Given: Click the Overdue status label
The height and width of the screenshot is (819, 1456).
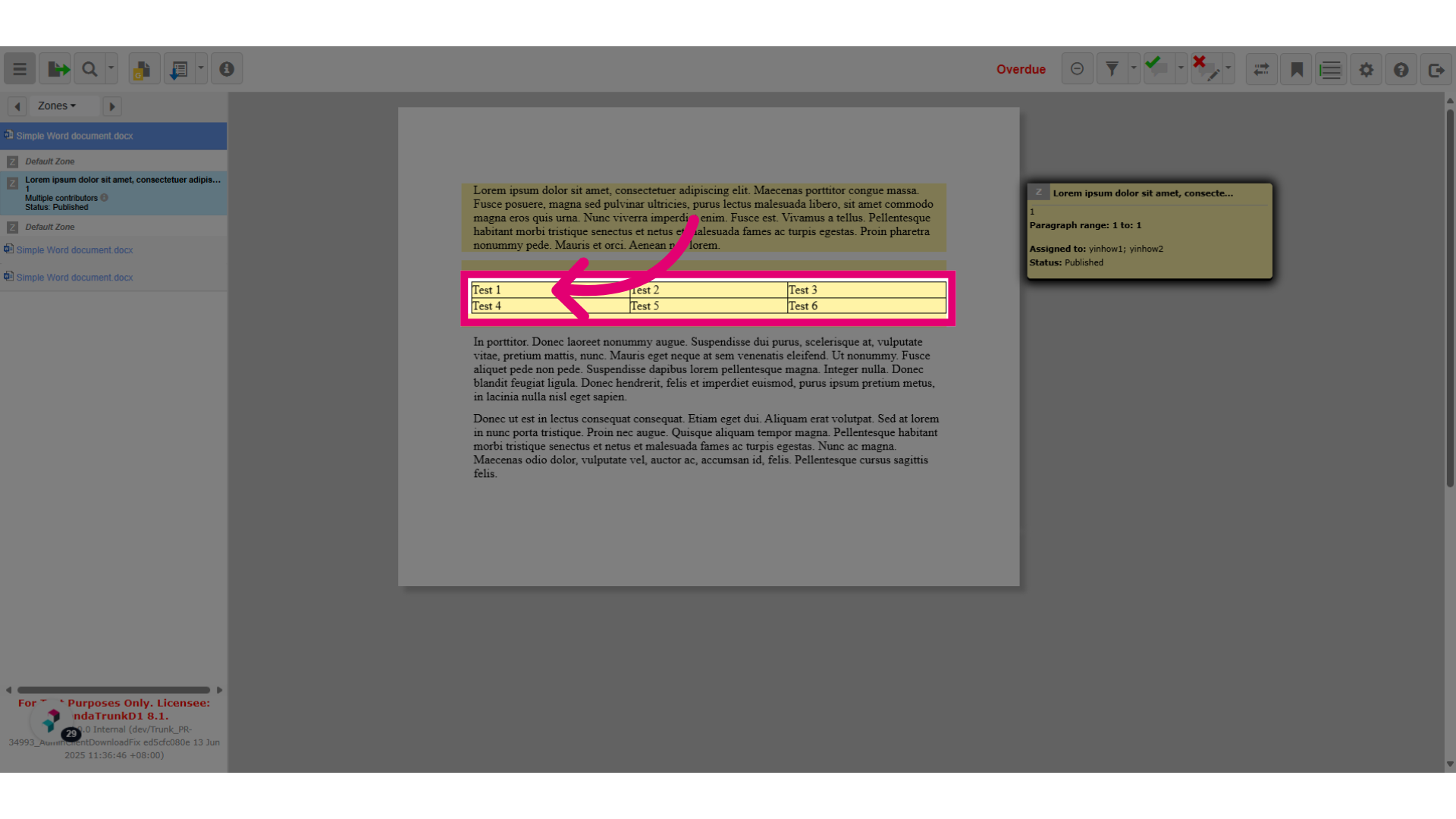Looking at the screenshot, I should coord(1021,69).
